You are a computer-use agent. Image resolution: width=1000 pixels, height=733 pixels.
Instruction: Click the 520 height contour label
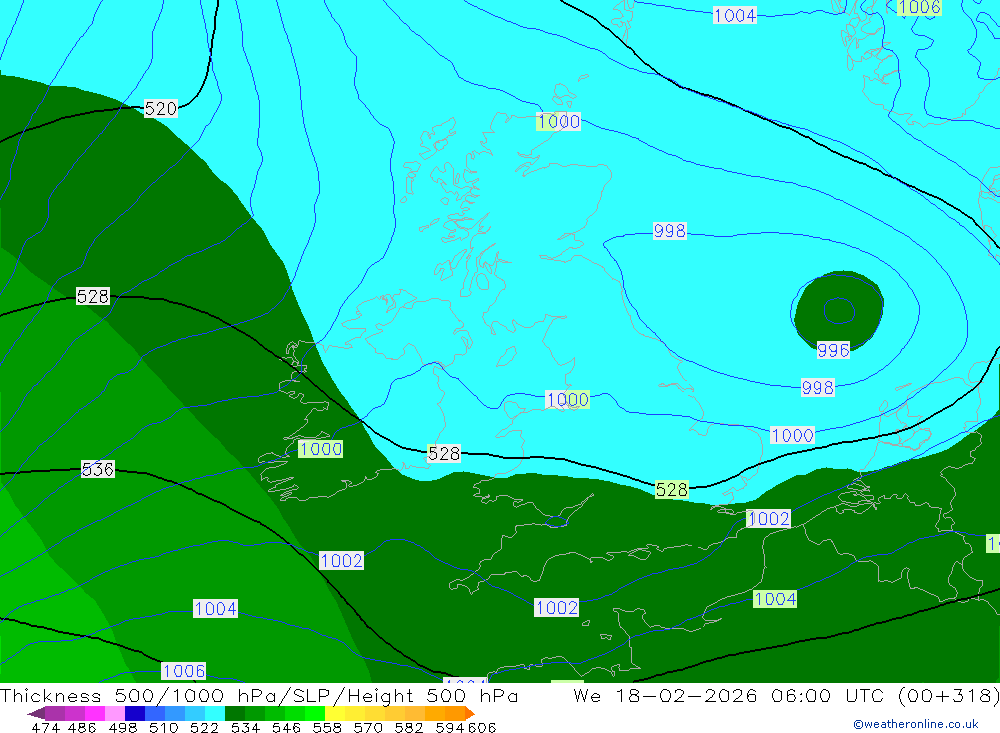[161, 109]
